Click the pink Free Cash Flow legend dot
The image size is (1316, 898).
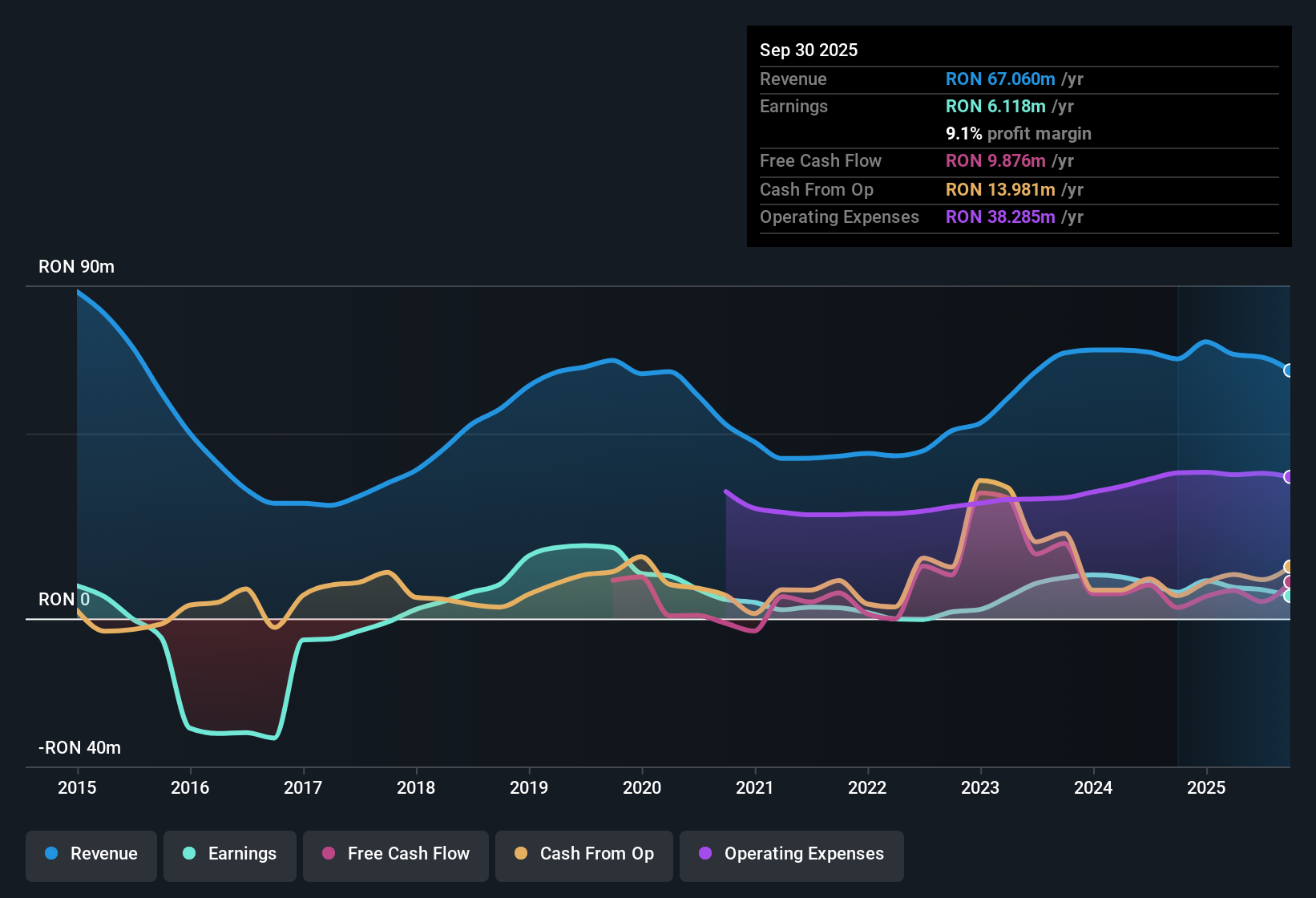point(328,854)
